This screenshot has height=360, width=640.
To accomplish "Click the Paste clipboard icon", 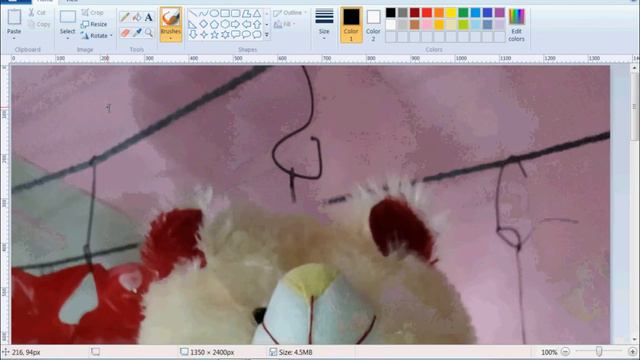I will click(x=14, y=18).
